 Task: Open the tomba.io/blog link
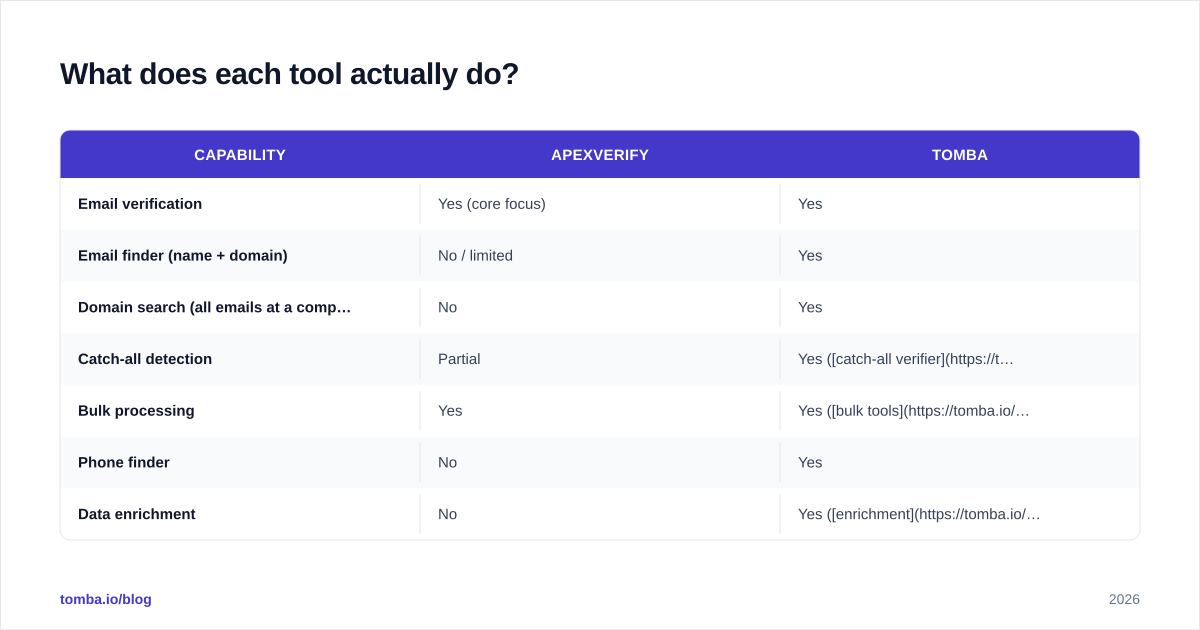click(106, 599)
